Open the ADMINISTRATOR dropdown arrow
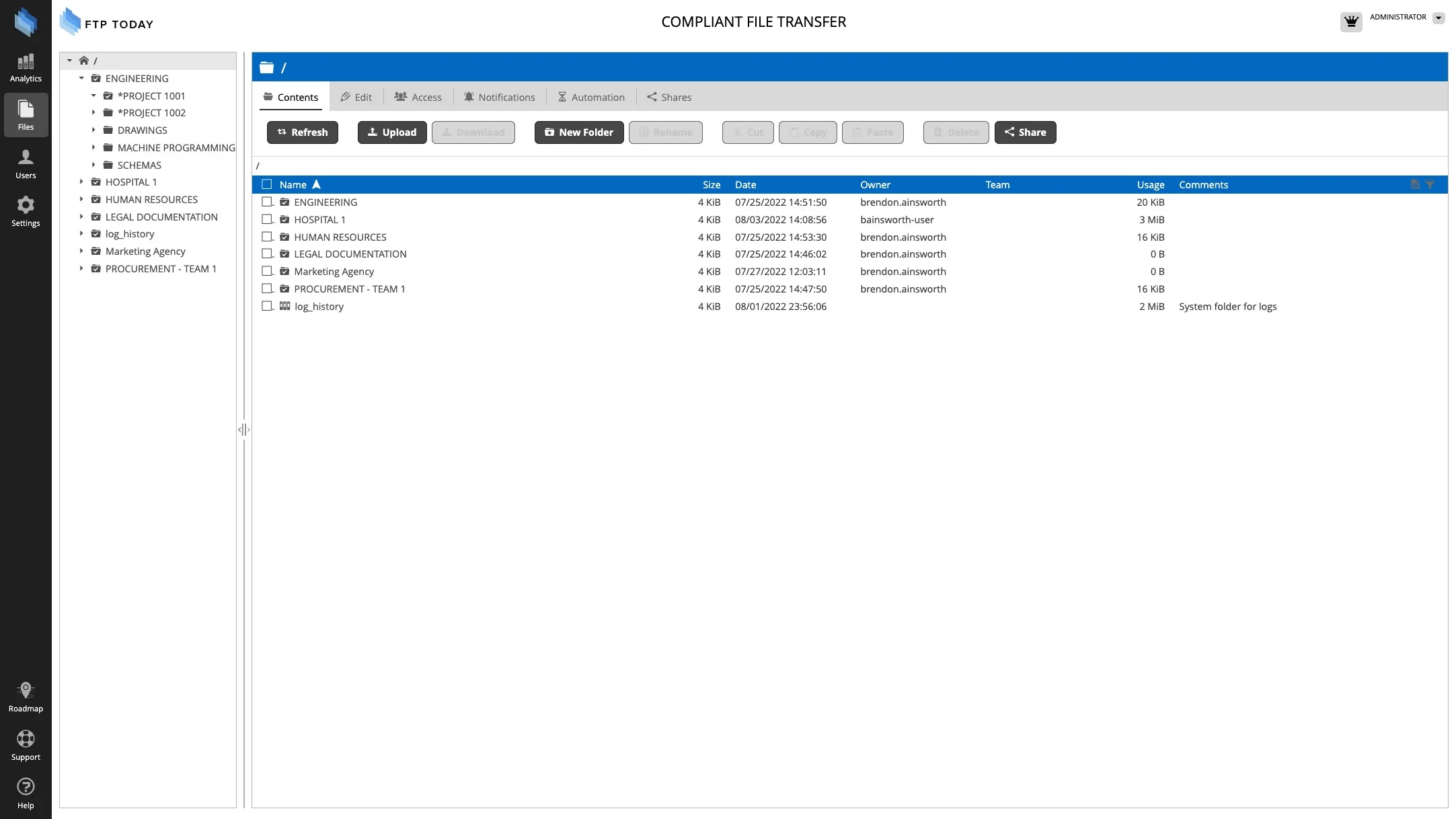The width and height of the screenshot is (1456, 819). [x=1439, y=18]
